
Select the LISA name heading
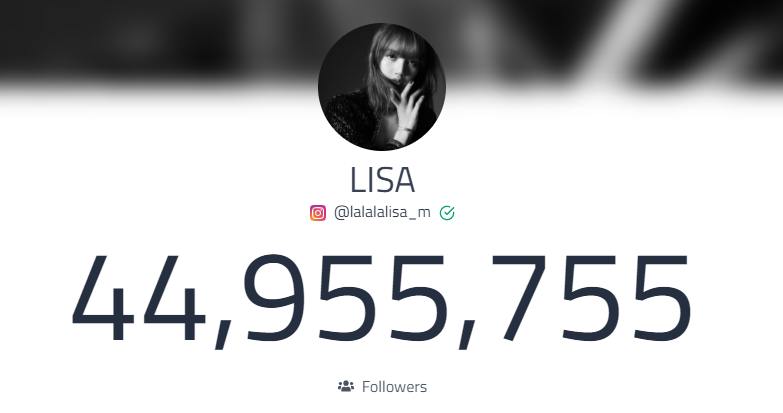coord(383,180)
